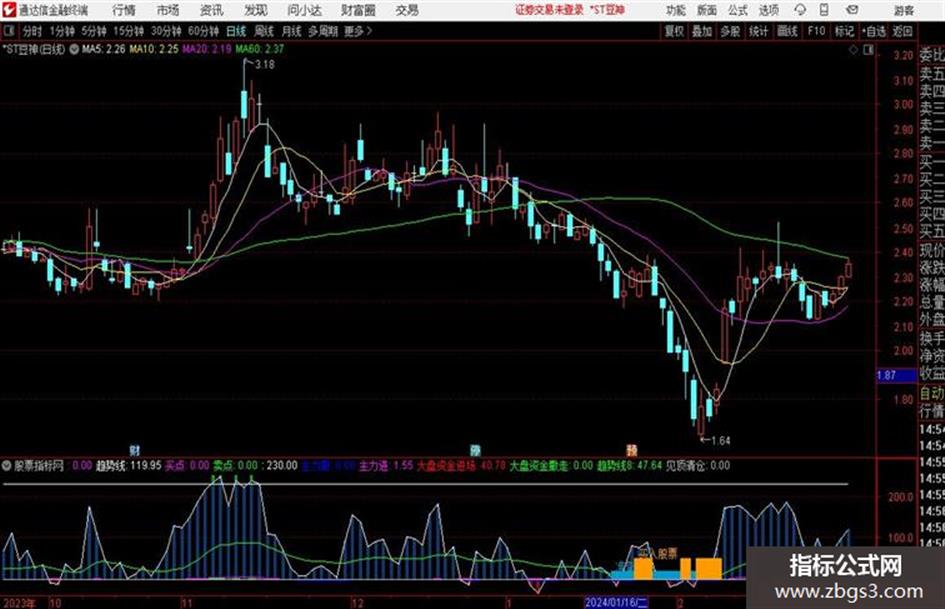Click the MA20: 2.19 label
945x609 pixels.
[x=207, y=49]
